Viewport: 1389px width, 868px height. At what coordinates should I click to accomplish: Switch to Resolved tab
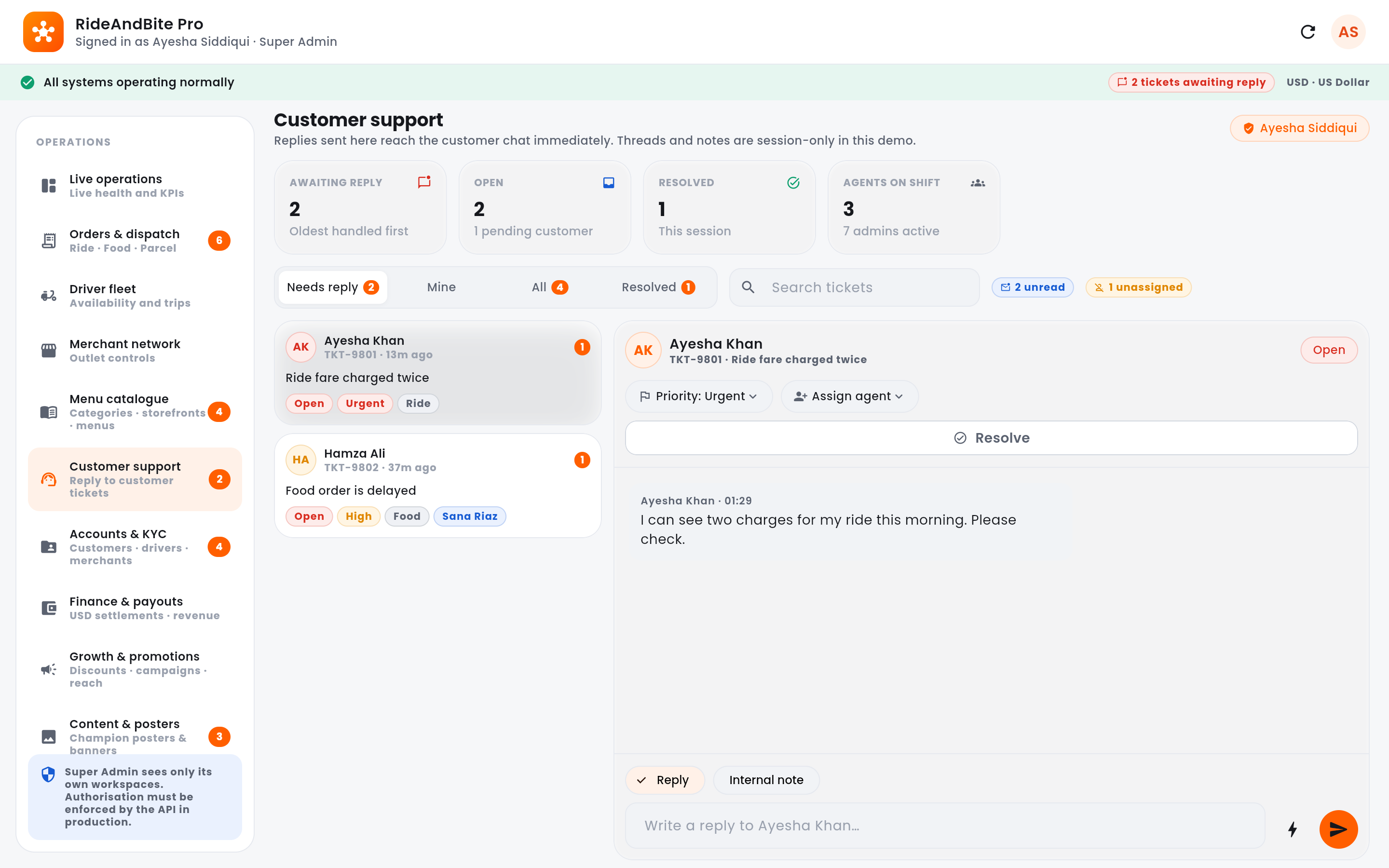coord(658,287)
